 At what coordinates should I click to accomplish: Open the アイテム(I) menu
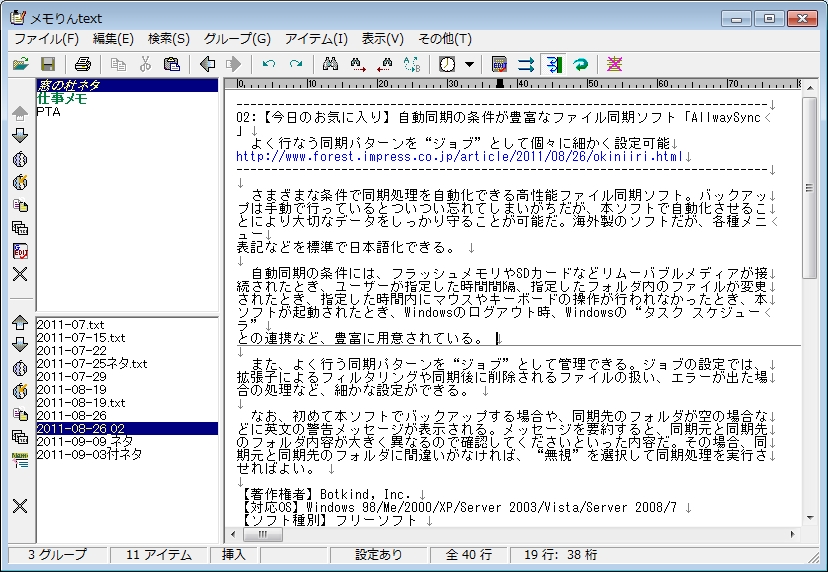tap(316, 39)
